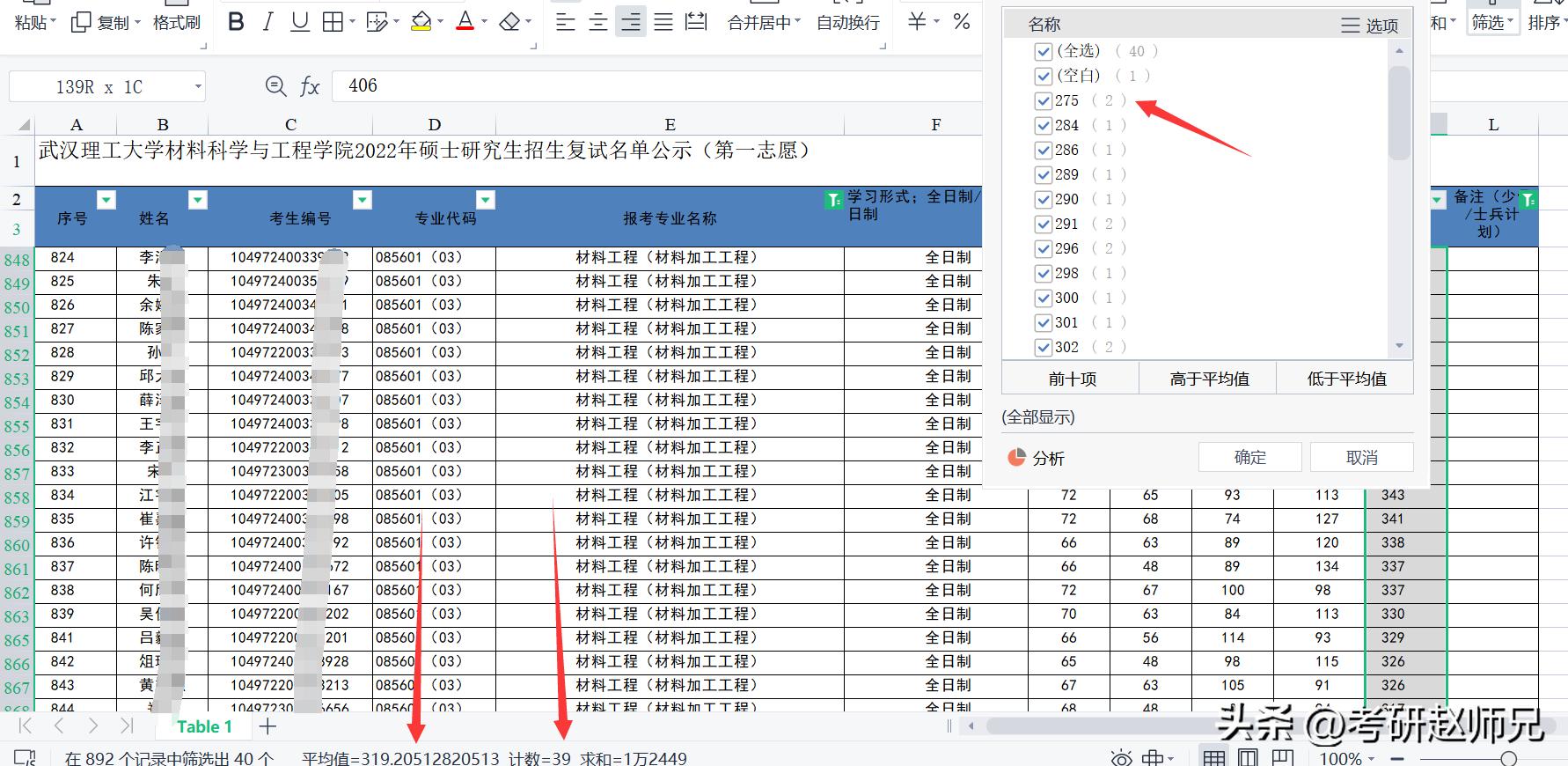1568x766 pixels.
Task: Toggle italic formatting
Action: tap(268, 22)
